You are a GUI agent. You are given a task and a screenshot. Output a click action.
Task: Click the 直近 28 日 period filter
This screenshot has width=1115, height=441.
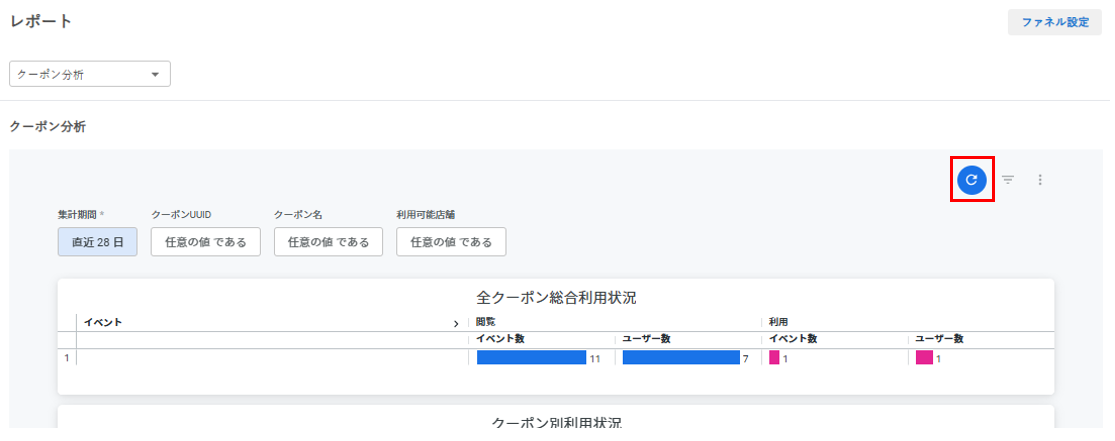(97, 242)
